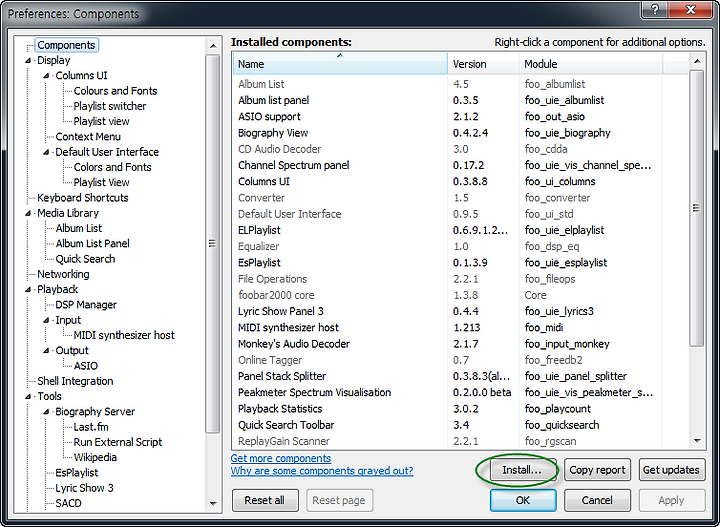720x527 pixels.
Task: Sort components by Version column header
Action: tap(483, 63)
